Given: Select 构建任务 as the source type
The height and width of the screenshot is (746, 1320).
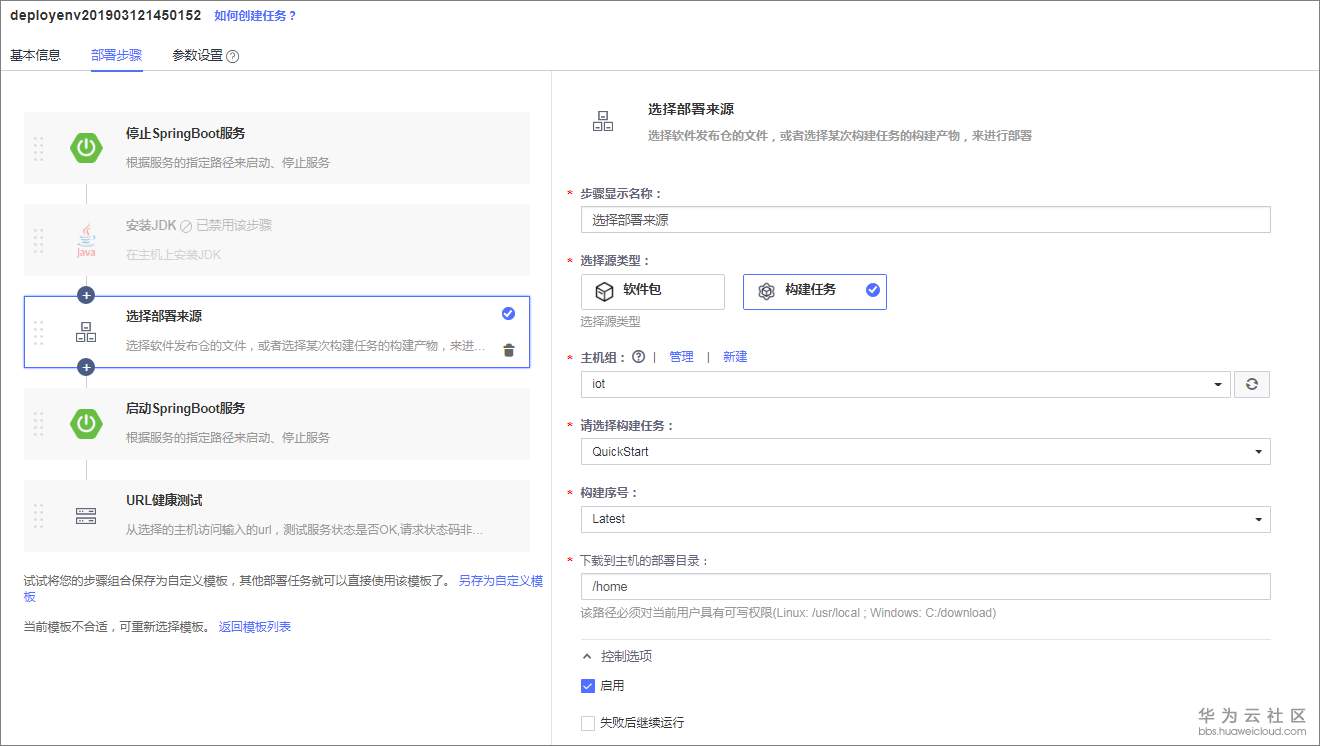Looking at the screenshot, I should coord(815,291).
